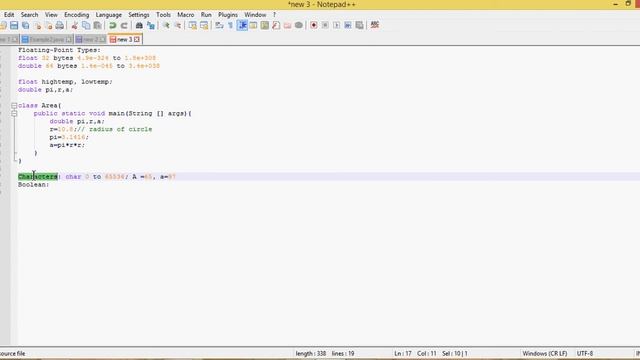Click the line 'float hightemp, lowtemp;'

pos(65,82)
